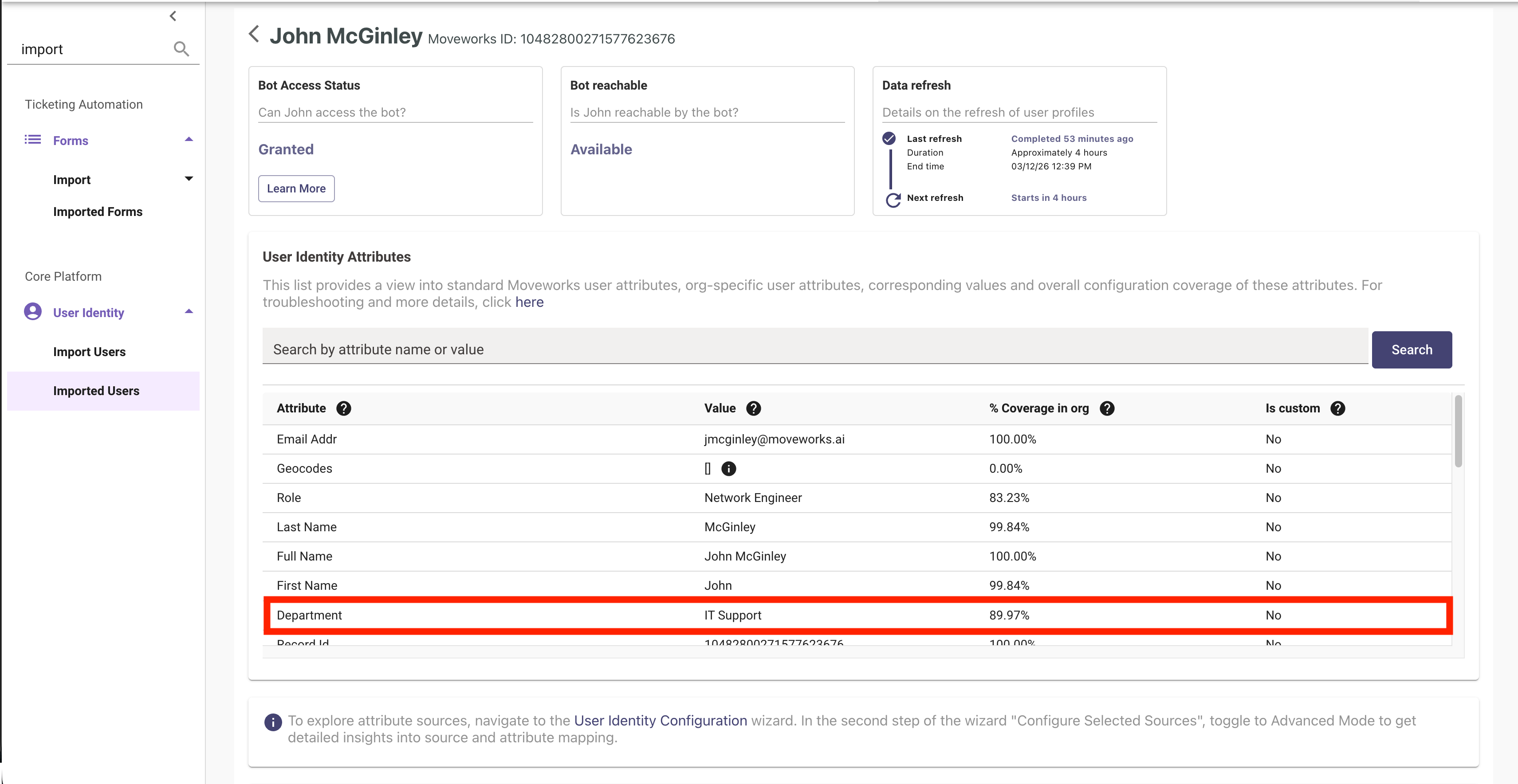Open Imported Forms in the sidebar
Image resolution: width=1518 pixels, height=784 pixels.
(98, 212)
